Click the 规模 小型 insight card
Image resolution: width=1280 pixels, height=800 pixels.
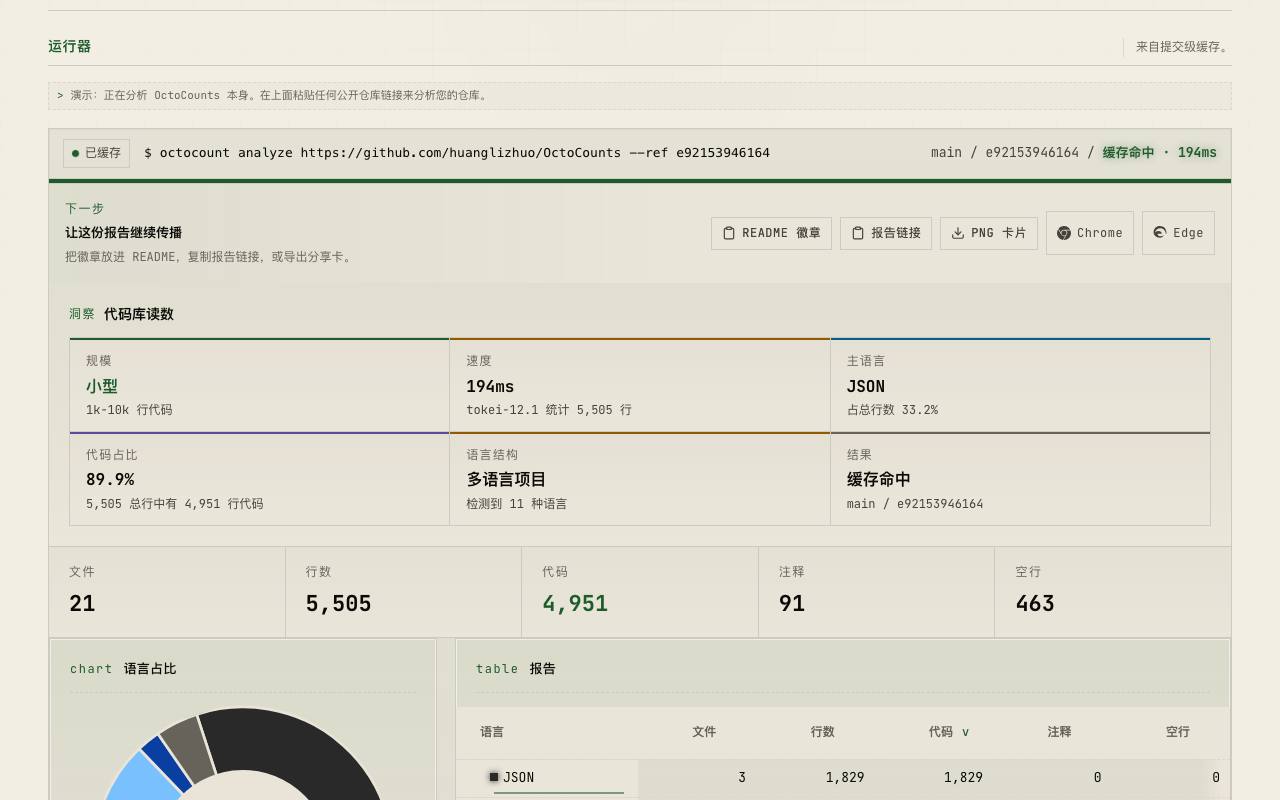[x=259, y=385]
